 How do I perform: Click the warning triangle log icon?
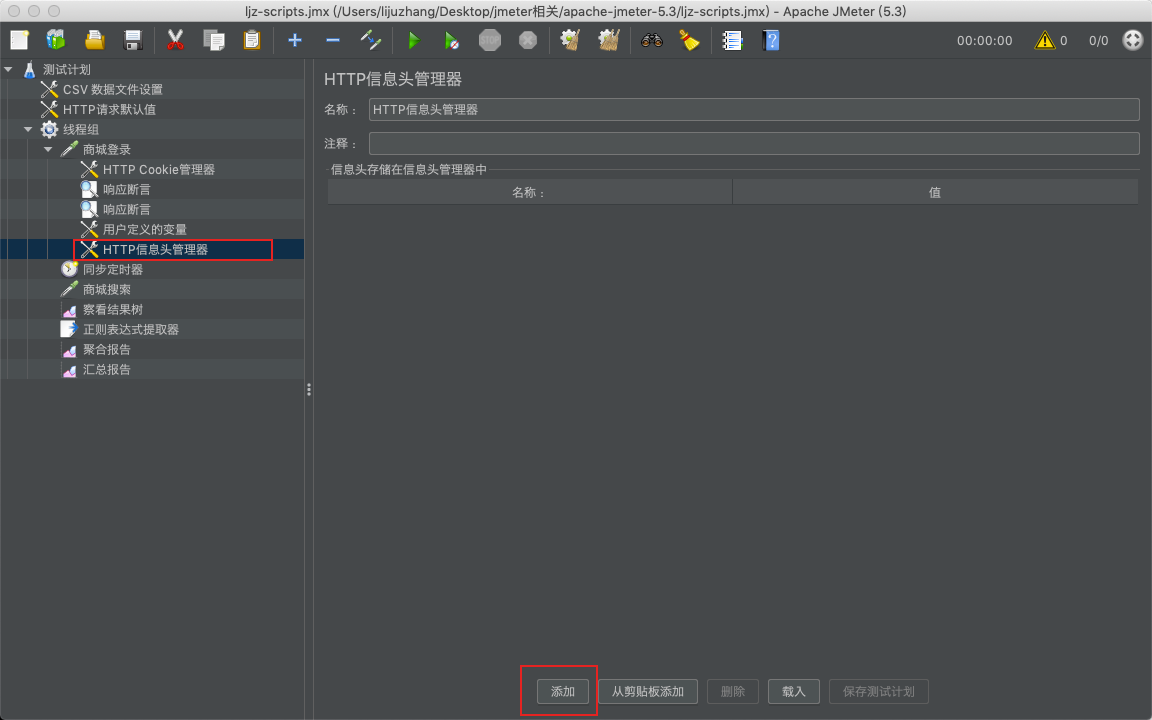point(1044,40)
